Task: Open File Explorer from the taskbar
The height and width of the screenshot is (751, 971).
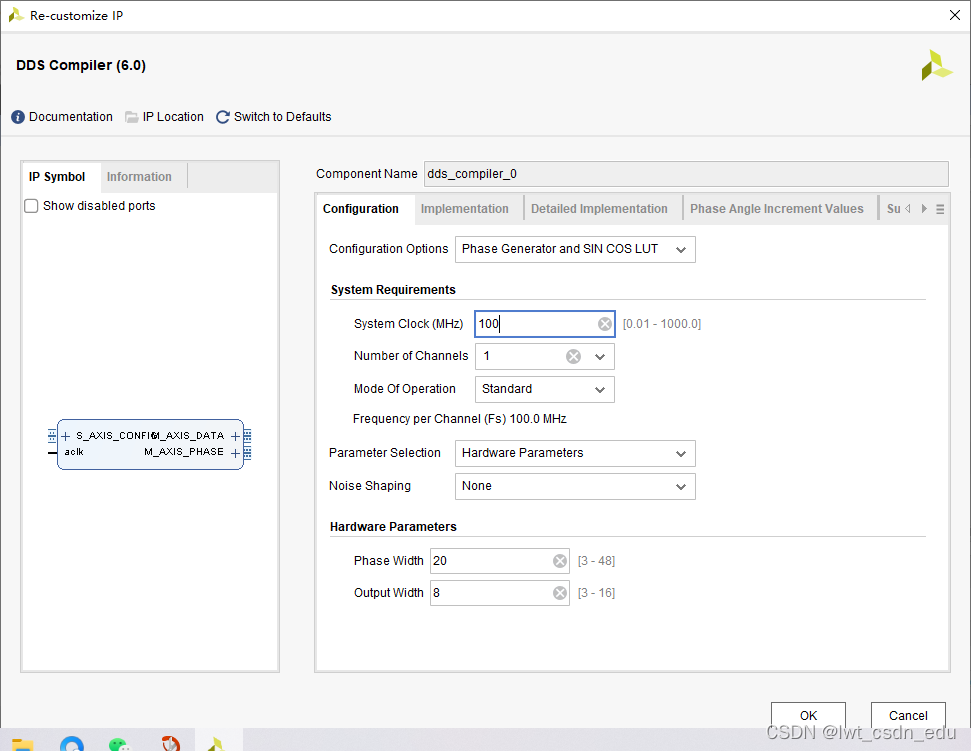Action: tap(22, 744)
